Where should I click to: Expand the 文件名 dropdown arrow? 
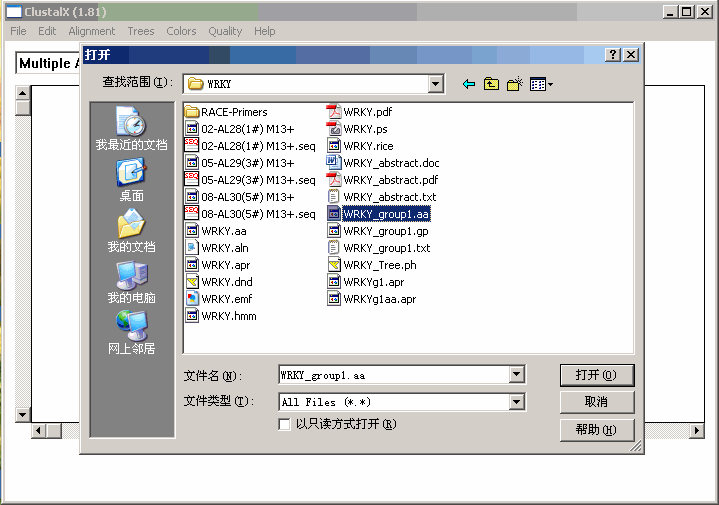[517, 374]
